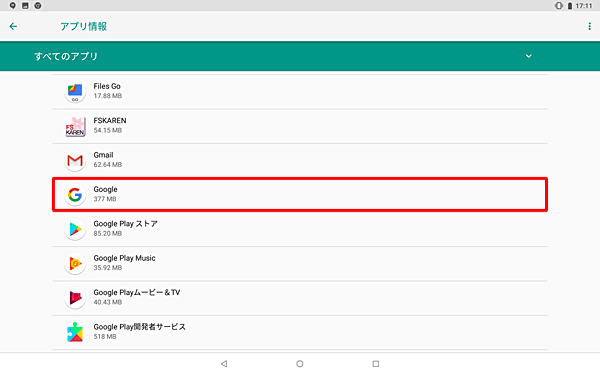Click the 85.20 MB size text
Image resolution: width=600 pixels, height=375 pixels.
[108, 233]
